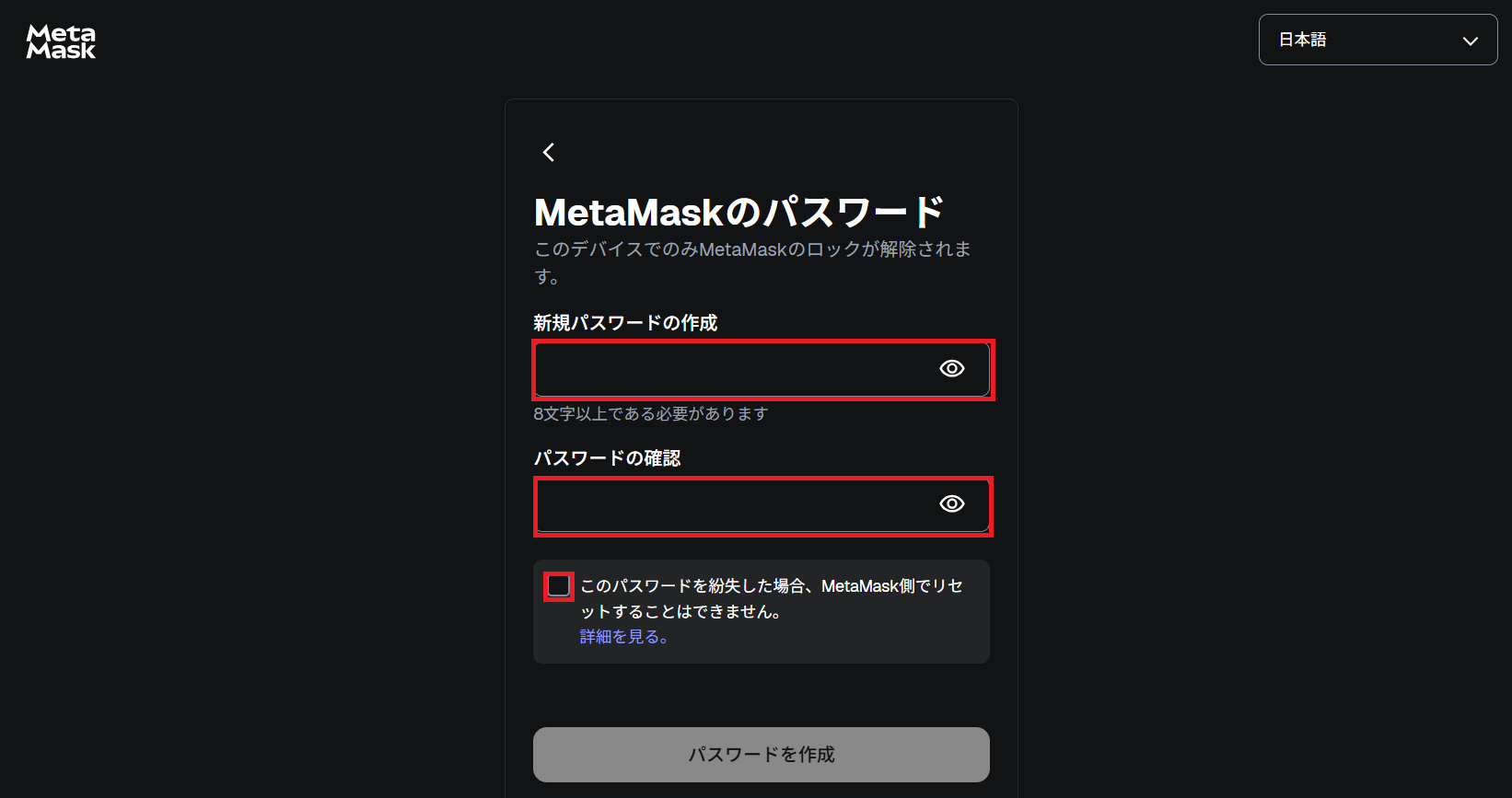This screenshot has width=1512, height=798.
Task: Click the empty space above パスワードを作成 button
Action: tap(762, 695)
